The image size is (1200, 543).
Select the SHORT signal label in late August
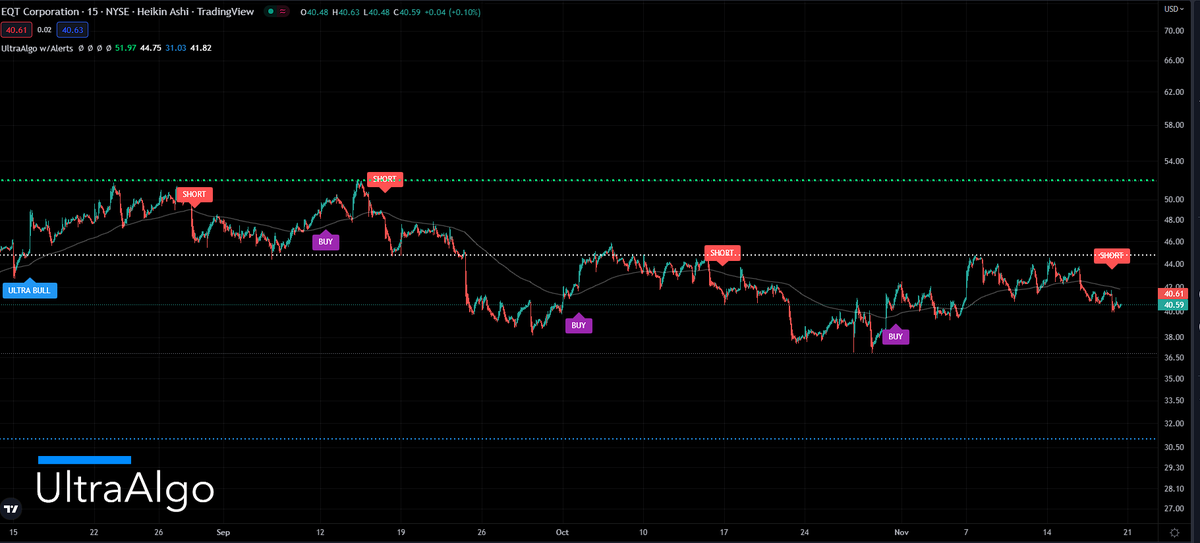194,194
